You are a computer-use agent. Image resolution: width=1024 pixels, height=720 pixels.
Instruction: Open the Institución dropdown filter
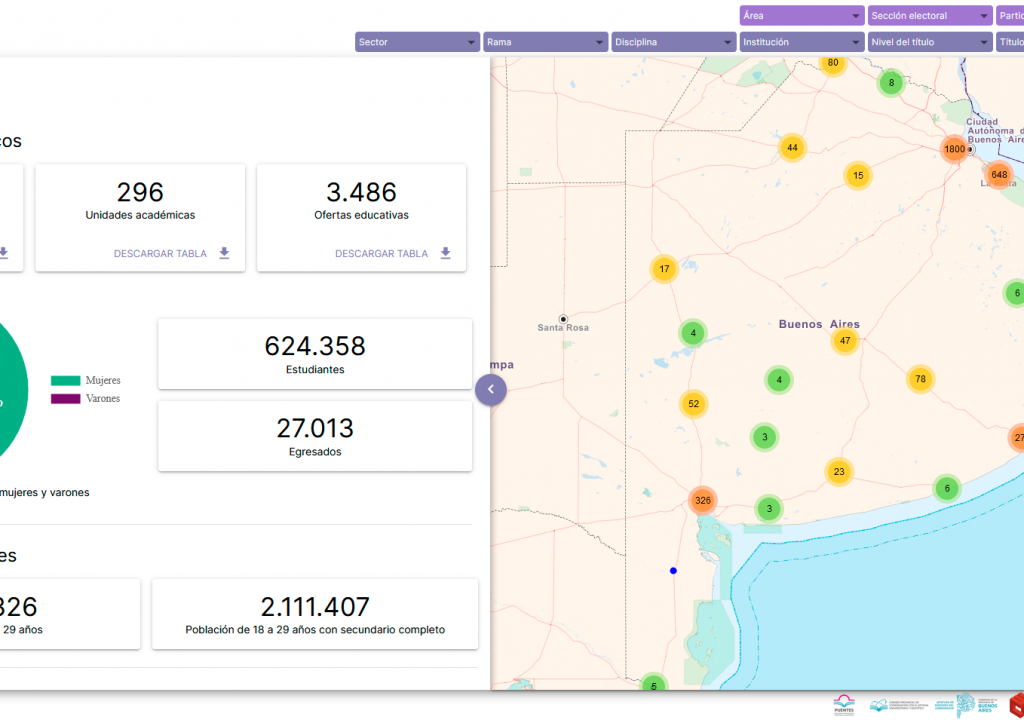pos(801,42)
